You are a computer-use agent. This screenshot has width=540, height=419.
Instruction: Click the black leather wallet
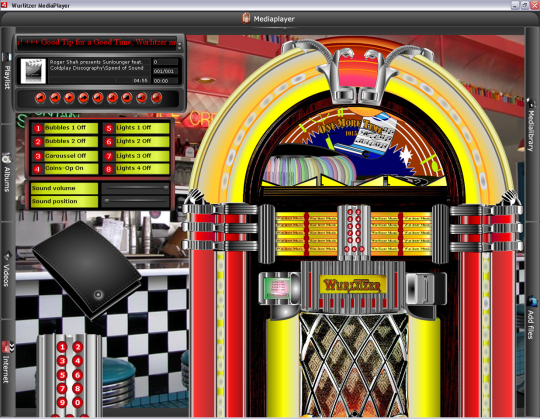click(x=87, y=270)
